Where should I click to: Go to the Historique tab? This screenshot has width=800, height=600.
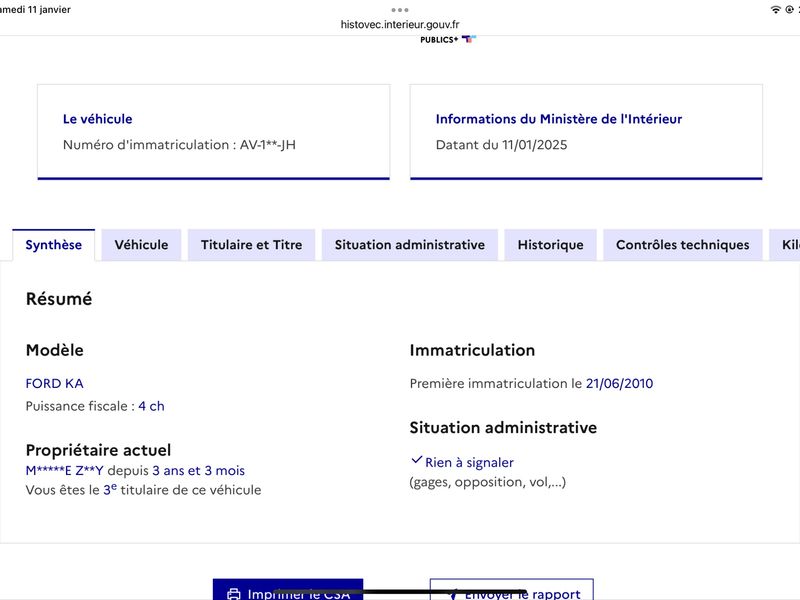tap(551, 245)
